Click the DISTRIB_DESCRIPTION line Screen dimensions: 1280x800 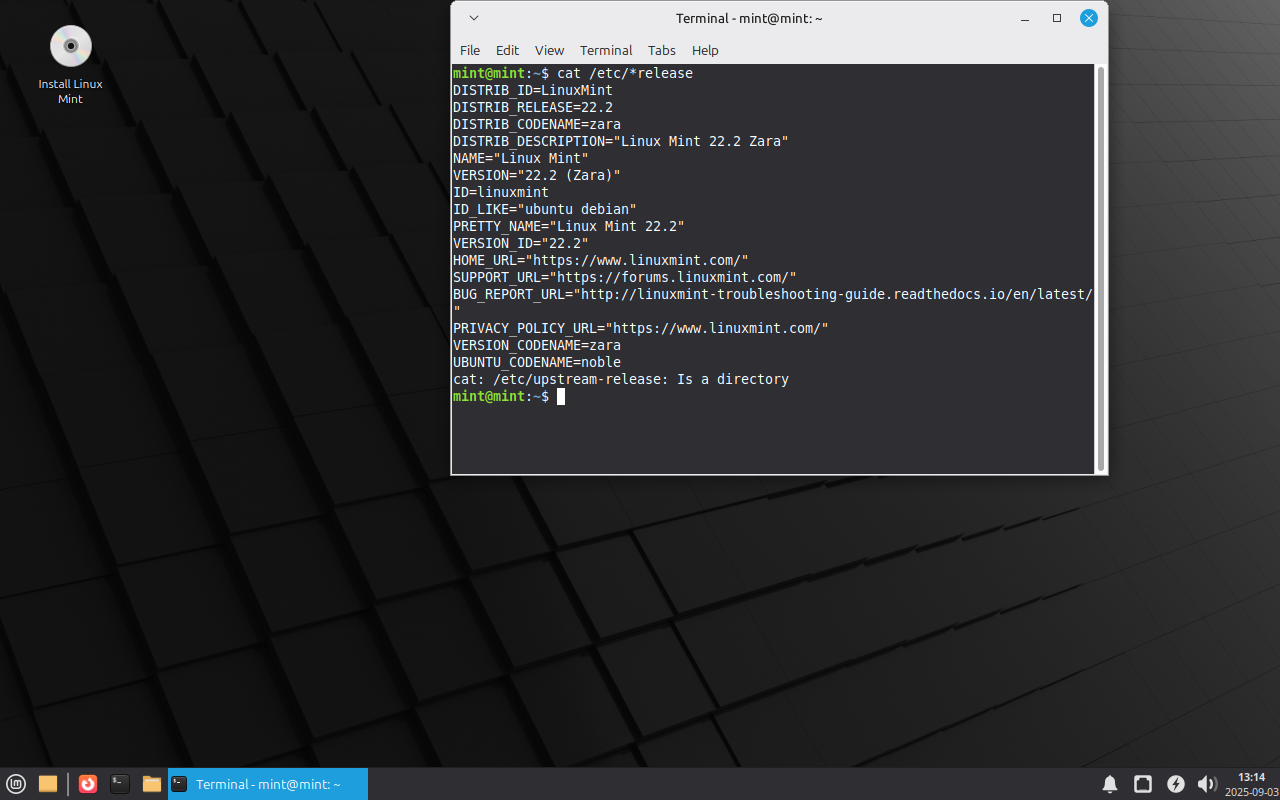[621, 141]
